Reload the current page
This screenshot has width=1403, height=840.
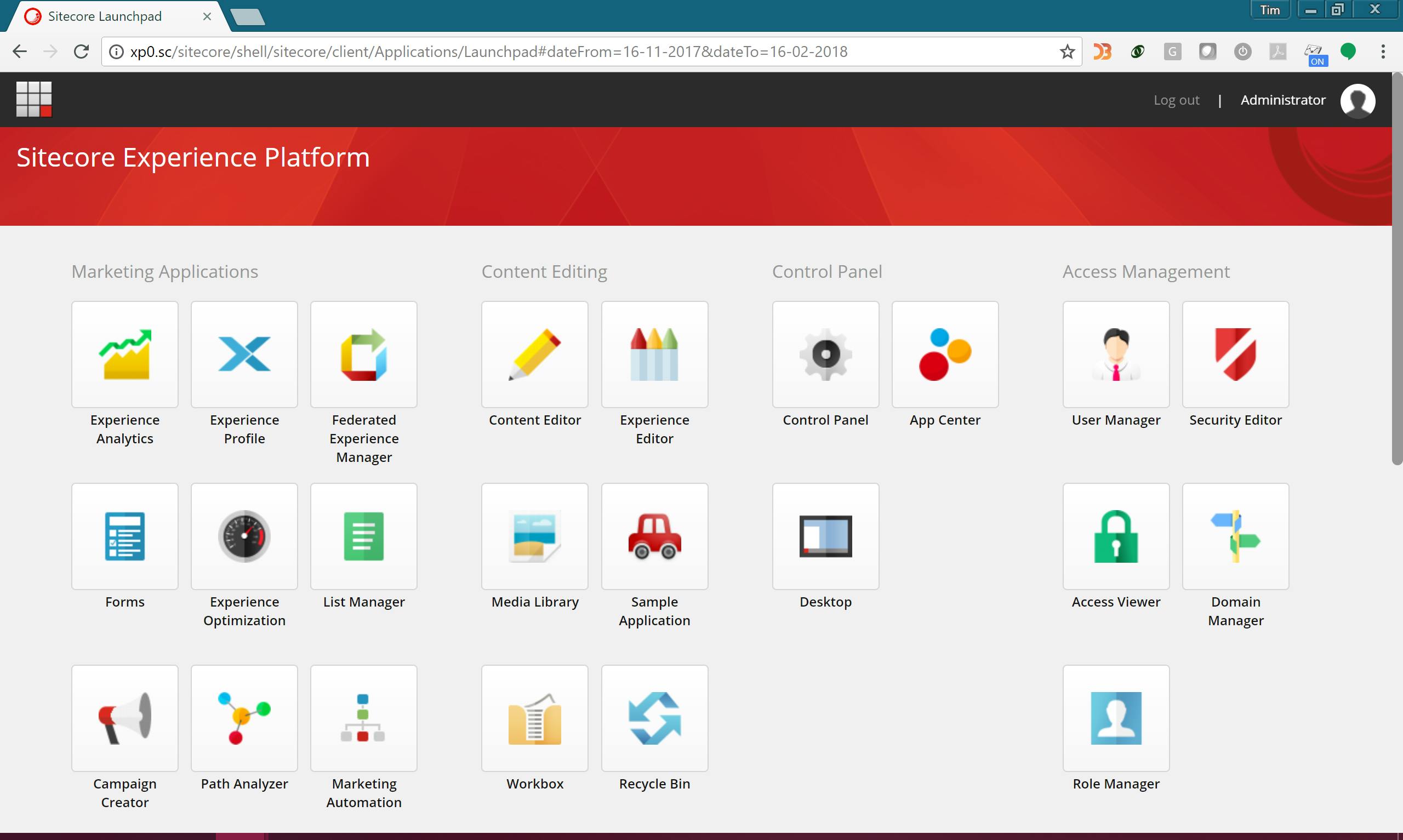(x=82, y=52)
